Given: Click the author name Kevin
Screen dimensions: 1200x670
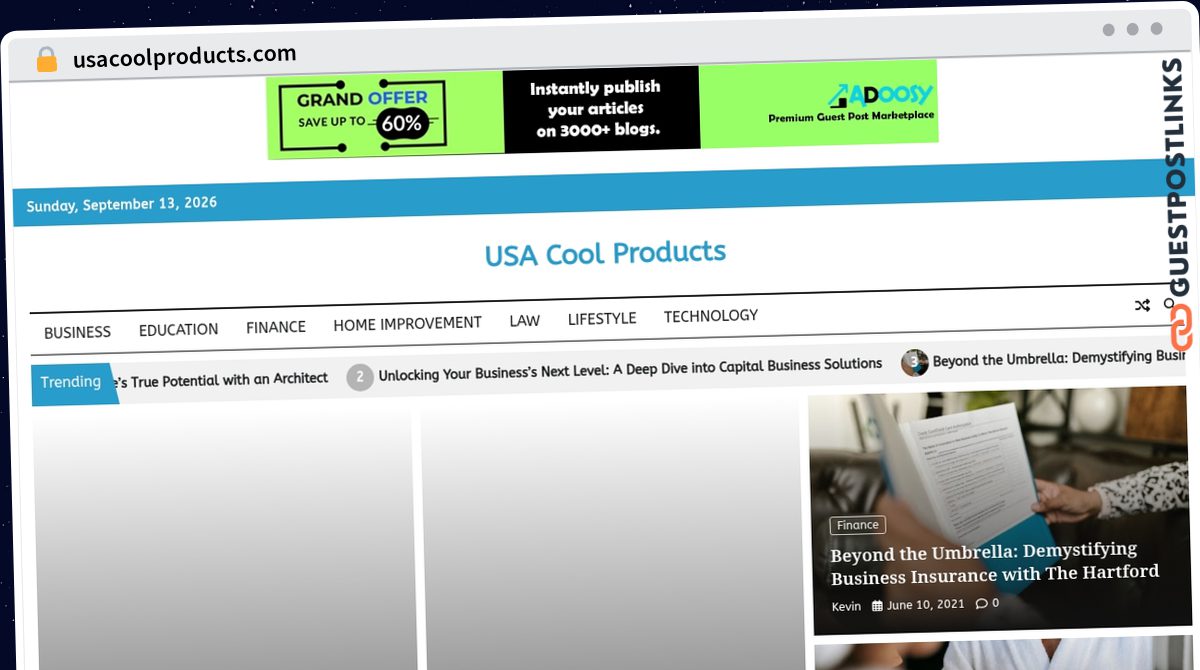Looking at the screenshot, I should (846, 606).
